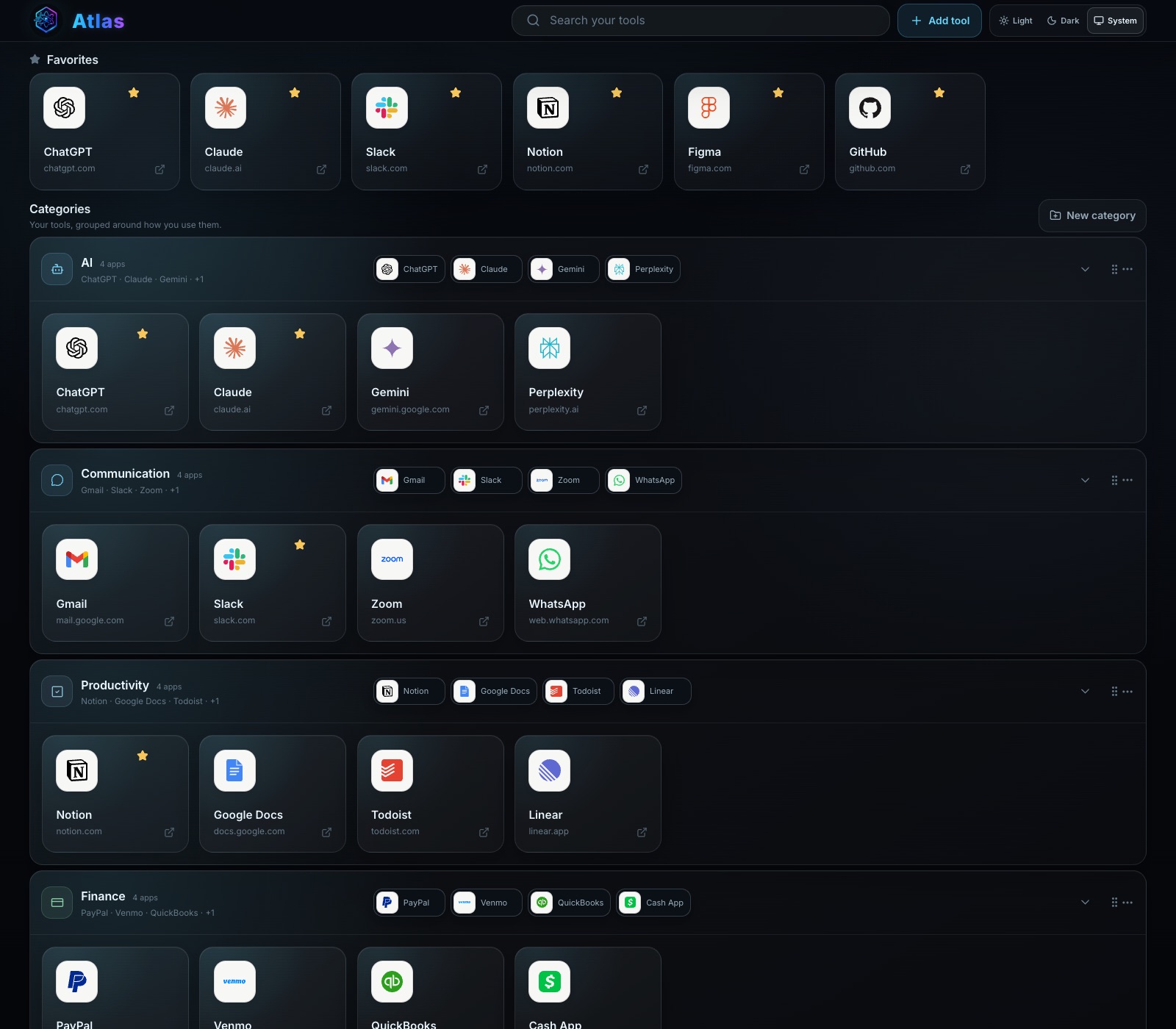The image size is (1176, 1029).
Task: Click the Todoist logo on its card
Action: click(392, 770)
